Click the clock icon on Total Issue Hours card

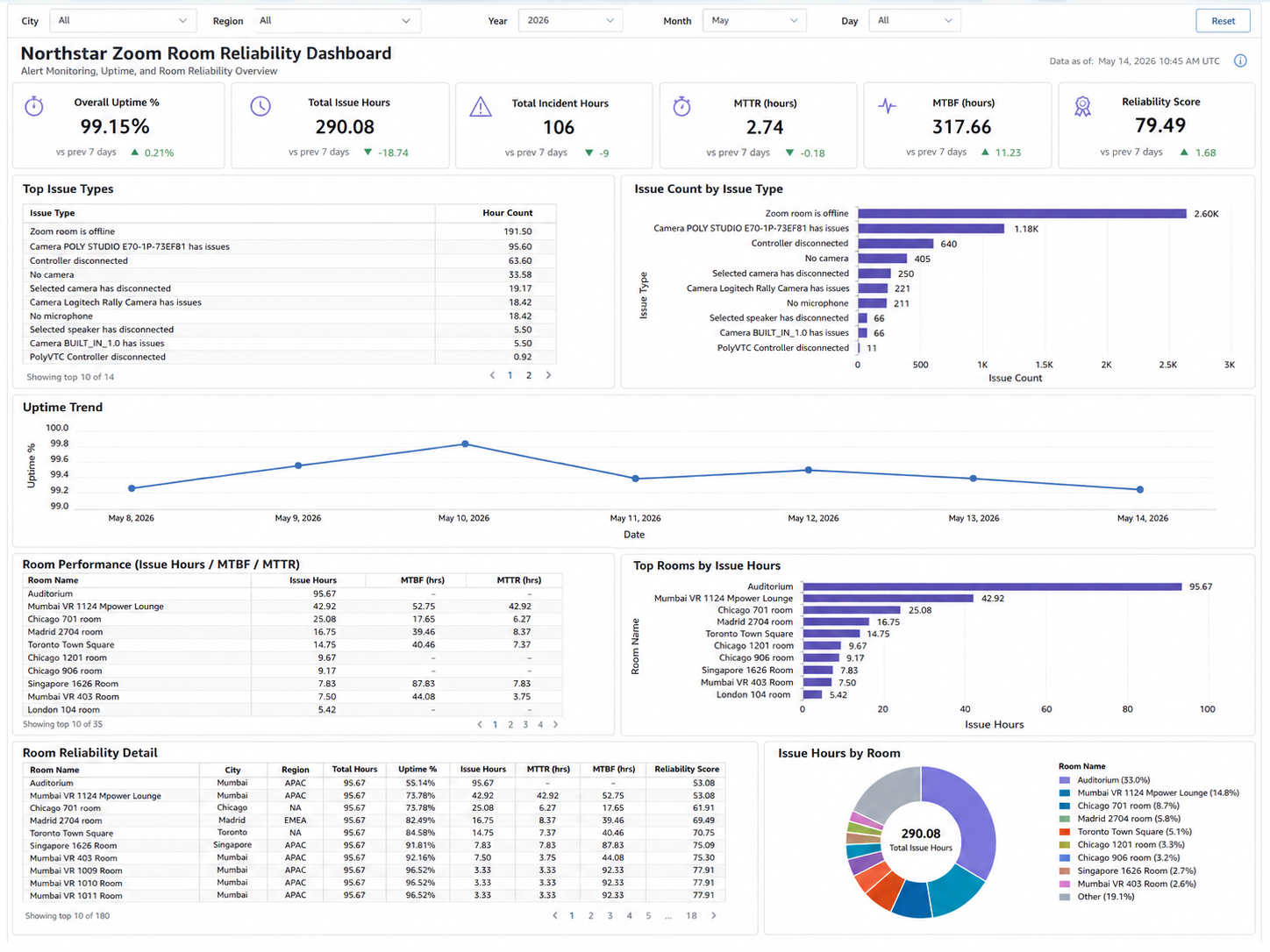260,106
